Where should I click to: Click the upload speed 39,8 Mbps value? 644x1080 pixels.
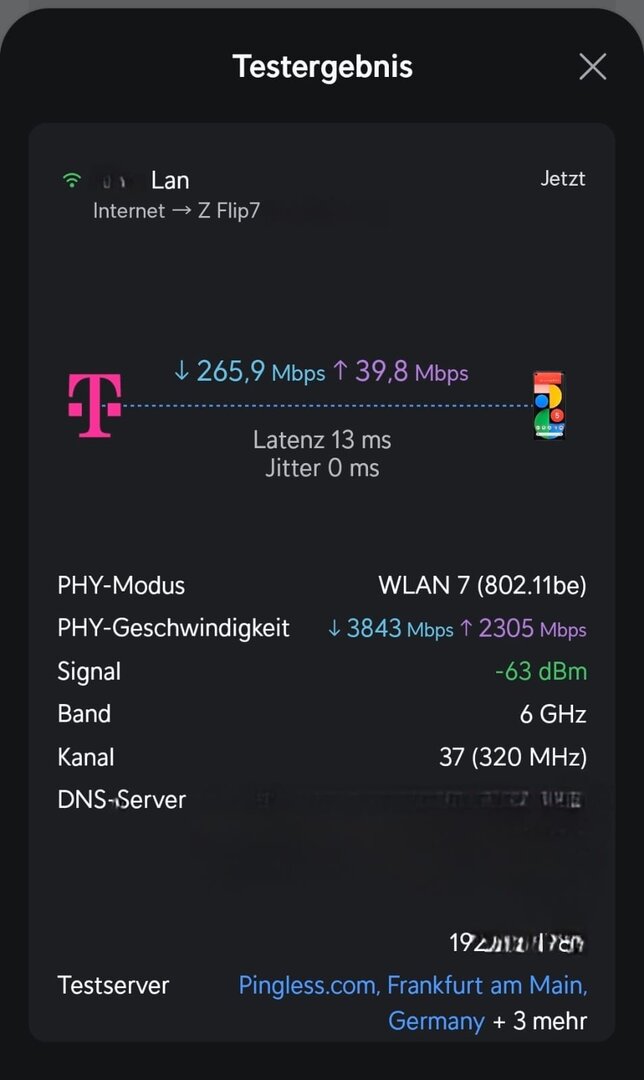click(x=399, y=372)
